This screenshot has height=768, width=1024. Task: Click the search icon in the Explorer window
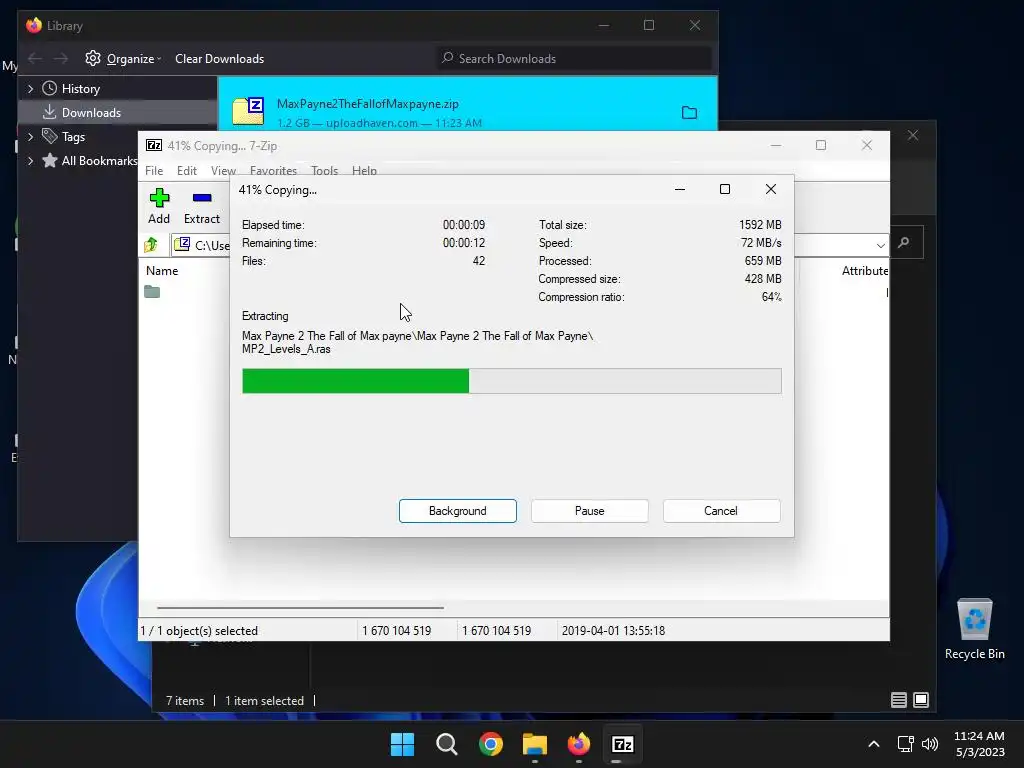(x=904, y=243)
